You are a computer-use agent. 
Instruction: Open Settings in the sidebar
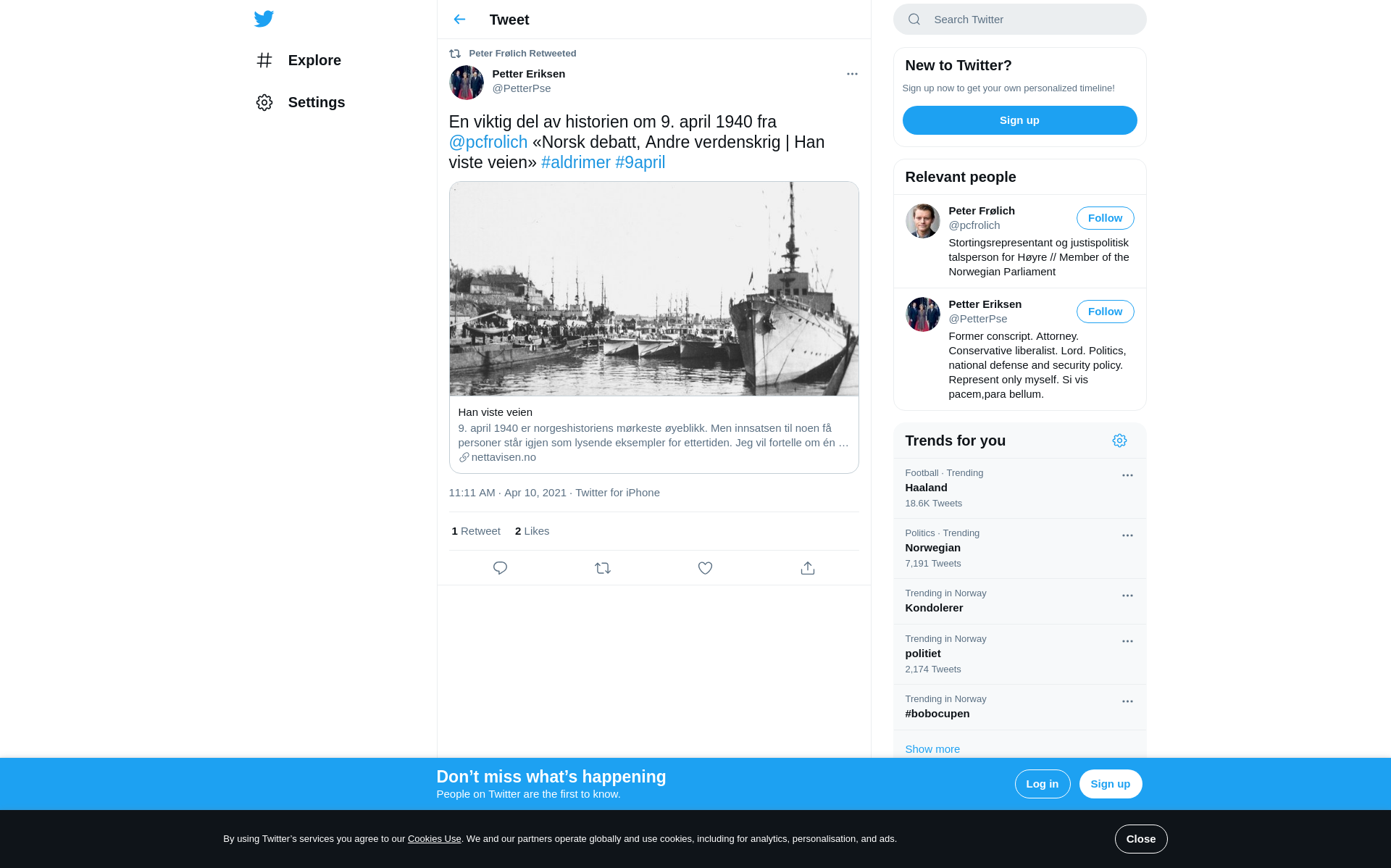pyautogui.click(x=301, y=102)
